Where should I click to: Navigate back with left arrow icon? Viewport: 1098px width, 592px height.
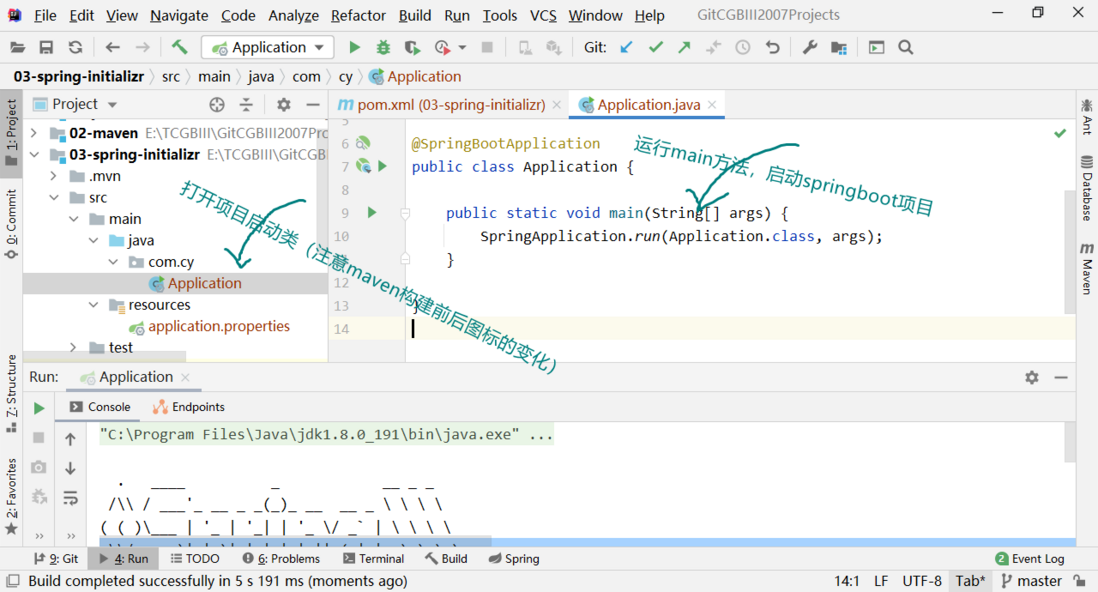pyautogui.click(x=113, y=48)
